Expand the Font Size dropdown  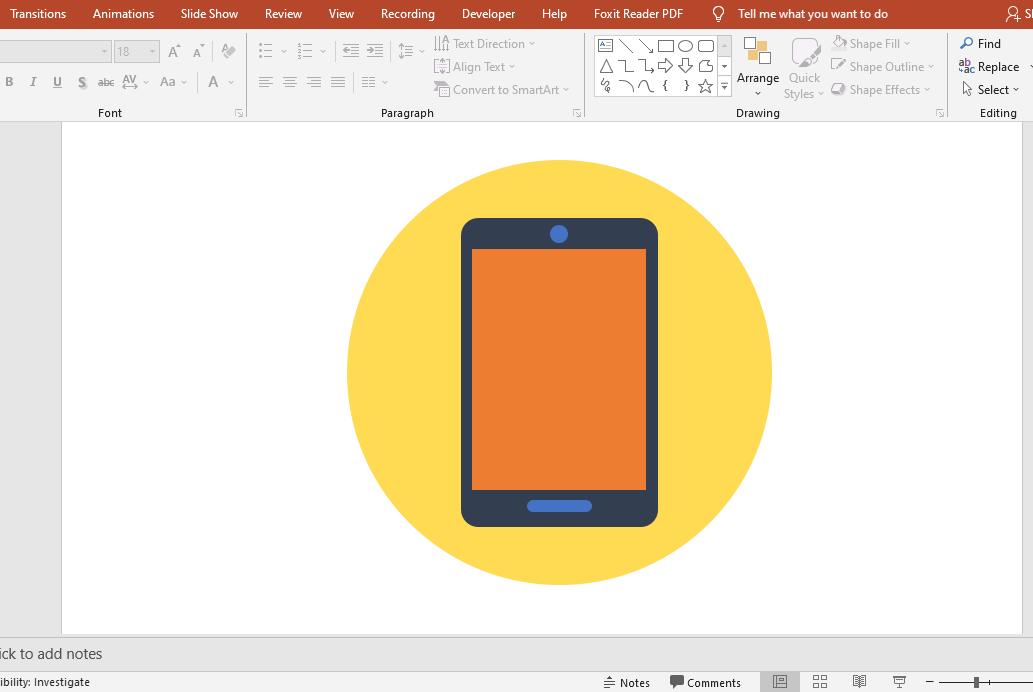(152, 49)
